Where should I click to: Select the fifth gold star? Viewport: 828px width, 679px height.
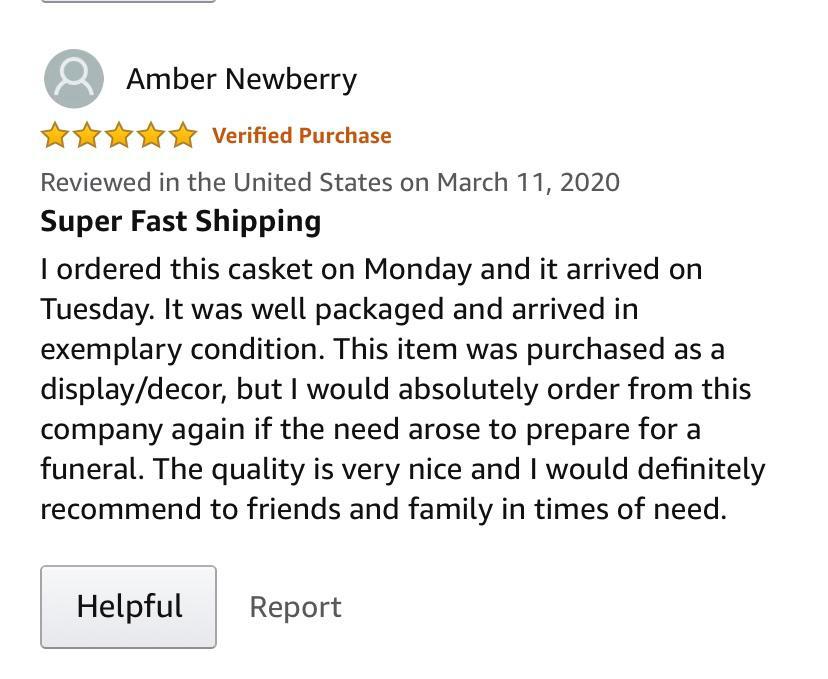point(184,133)
